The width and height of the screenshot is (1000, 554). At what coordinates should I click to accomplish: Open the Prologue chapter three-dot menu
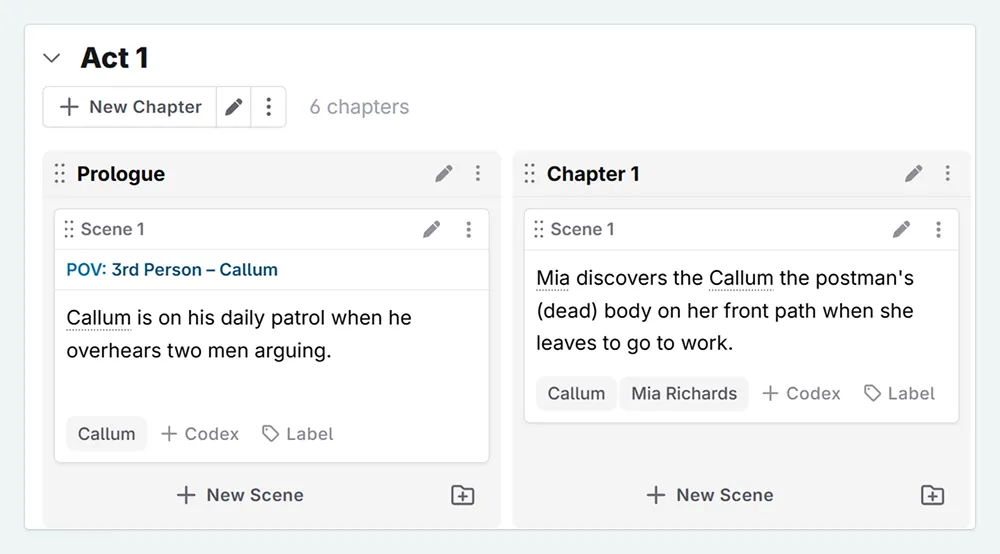click(478, 174)
